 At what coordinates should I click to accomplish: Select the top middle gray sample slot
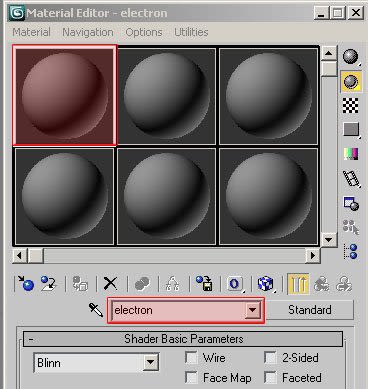pyautogui.click(x=167, y=96)
